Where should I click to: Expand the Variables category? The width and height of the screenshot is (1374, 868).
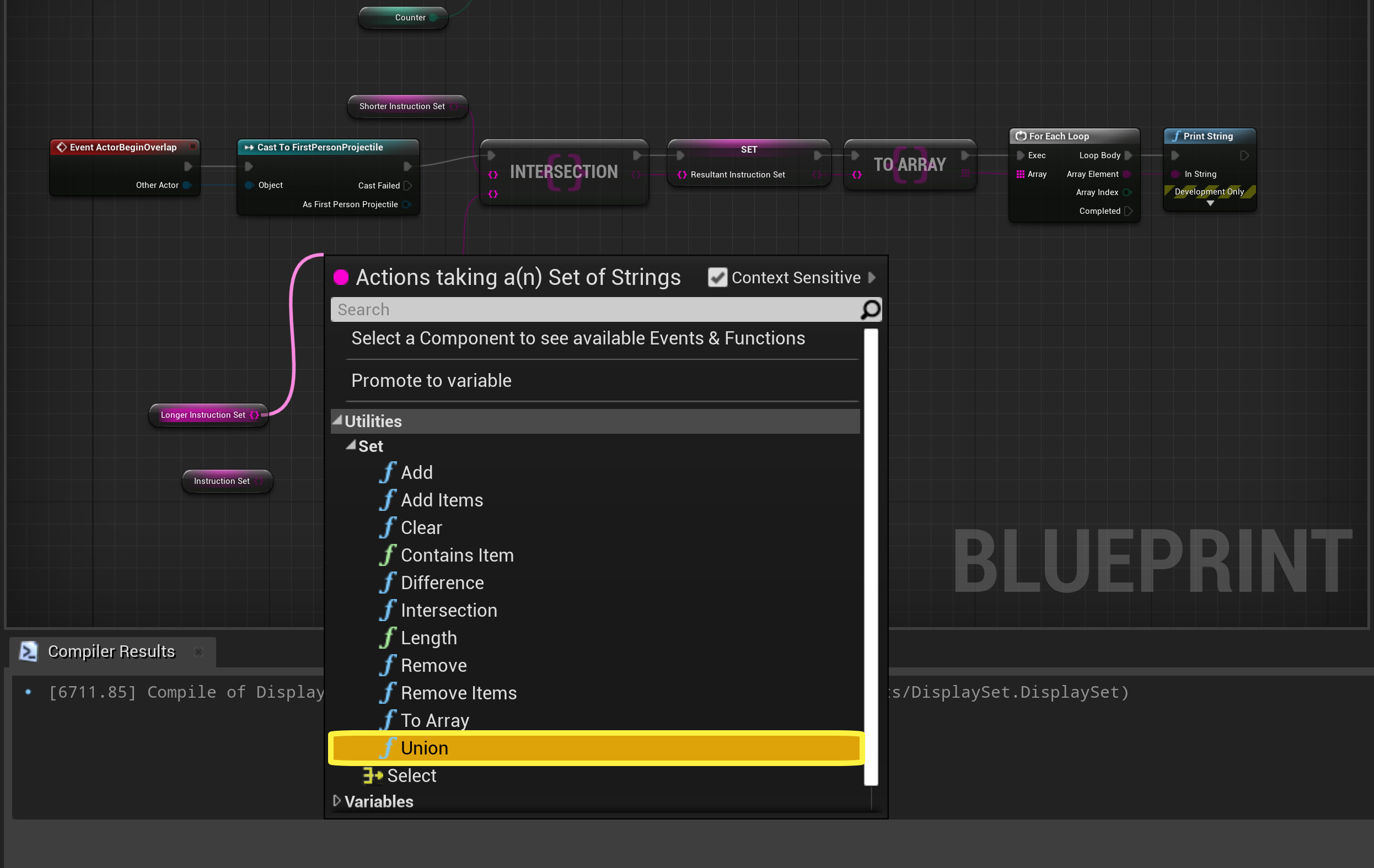tap(337, 801)
